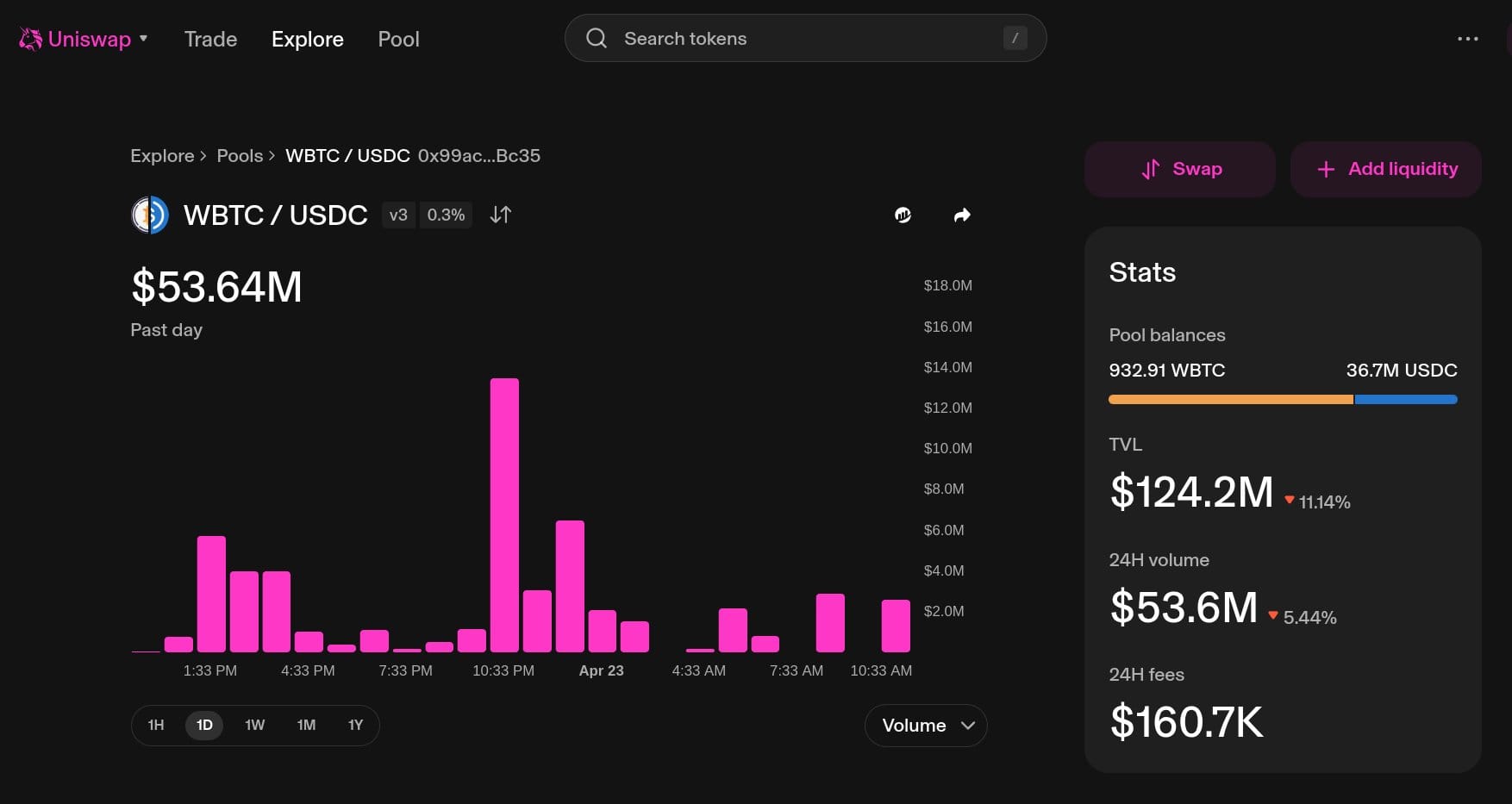Open the Trade menu
Viewport: 1512px width, 804px height.
210,39
